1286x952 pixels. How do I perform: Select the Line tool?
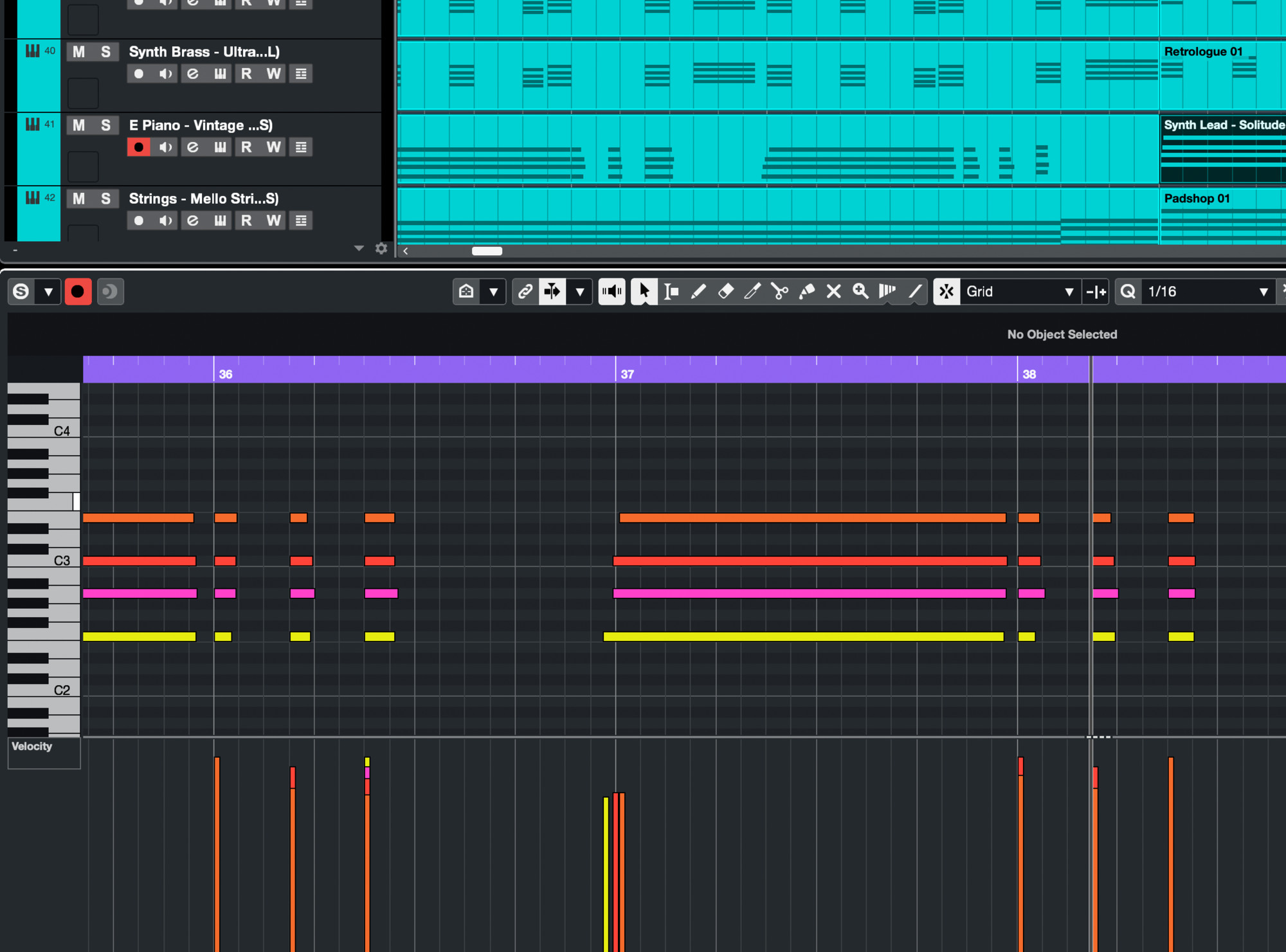pyautogui.click(x=914, y=292)
